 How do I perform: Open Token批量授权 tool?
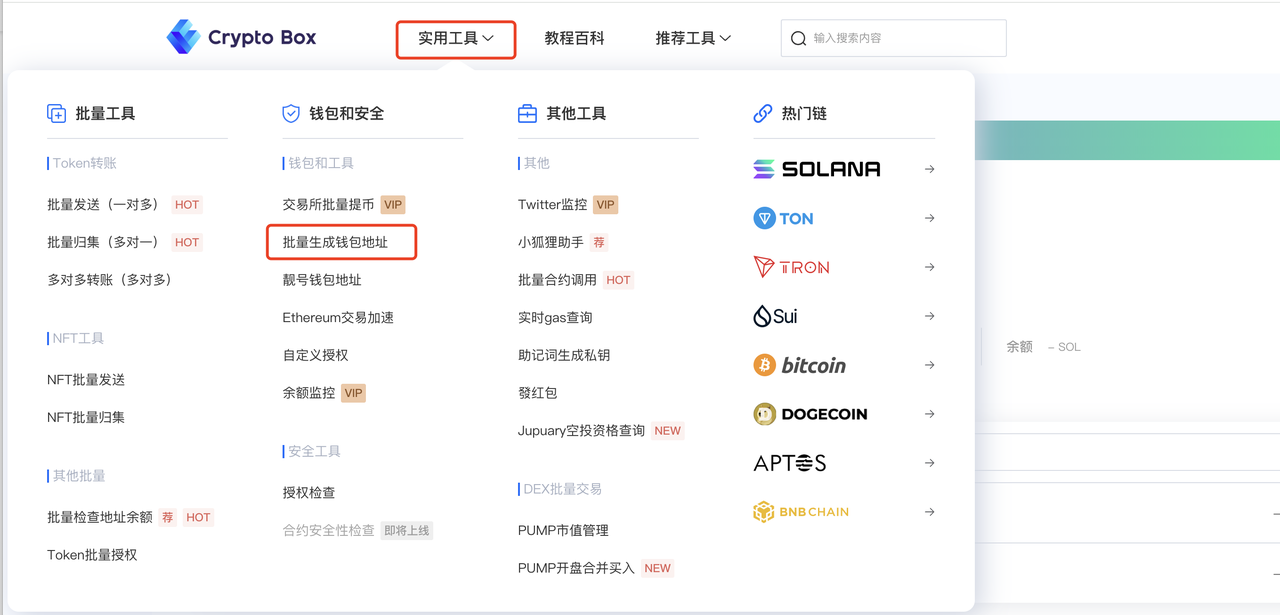92,555
